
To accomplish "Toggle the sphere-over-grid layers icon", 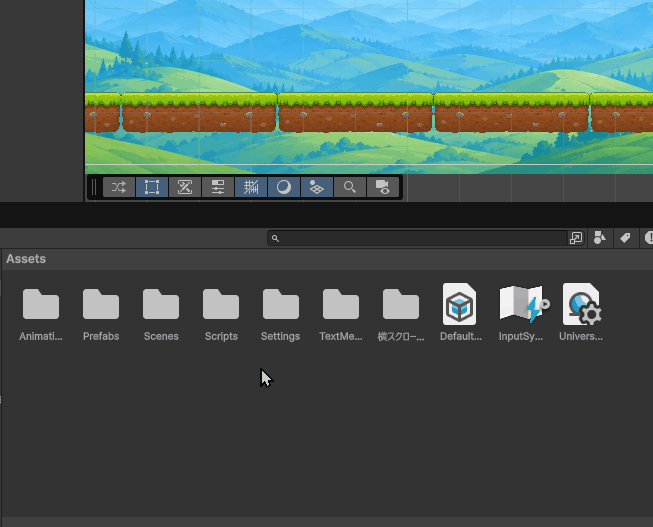I will (317, 187).
